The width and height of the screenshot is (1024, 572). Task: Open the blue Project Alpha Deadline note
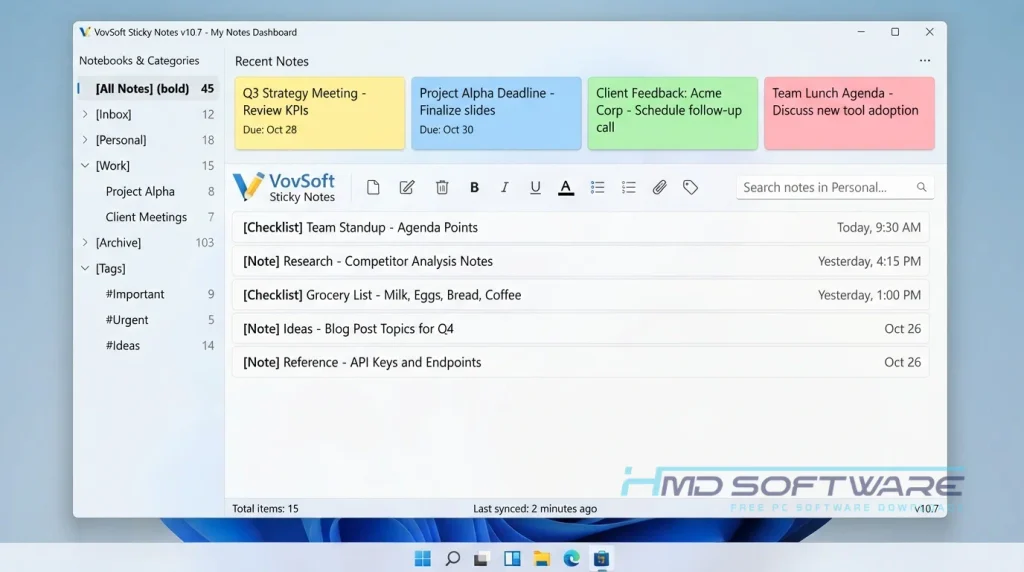coord(496,113)
